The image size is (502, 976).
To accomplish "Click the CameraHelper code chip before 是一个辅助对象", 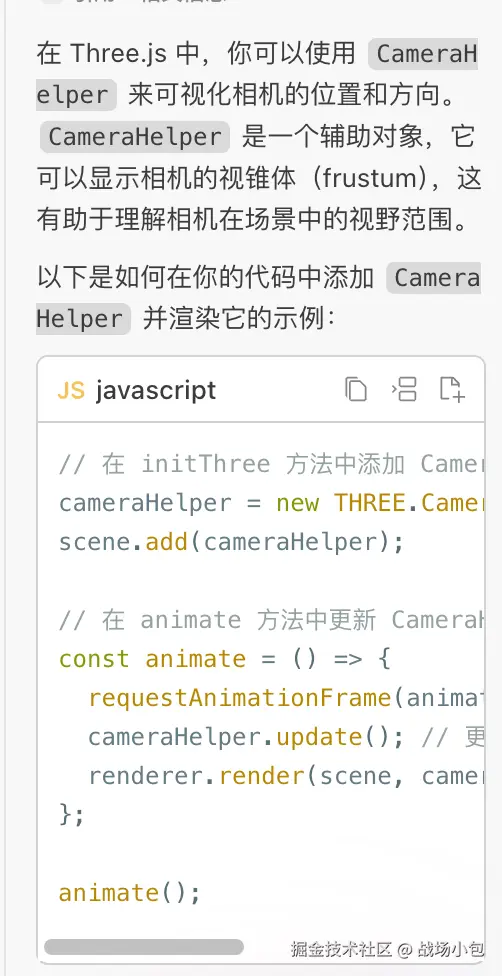I will click(135, 137).
